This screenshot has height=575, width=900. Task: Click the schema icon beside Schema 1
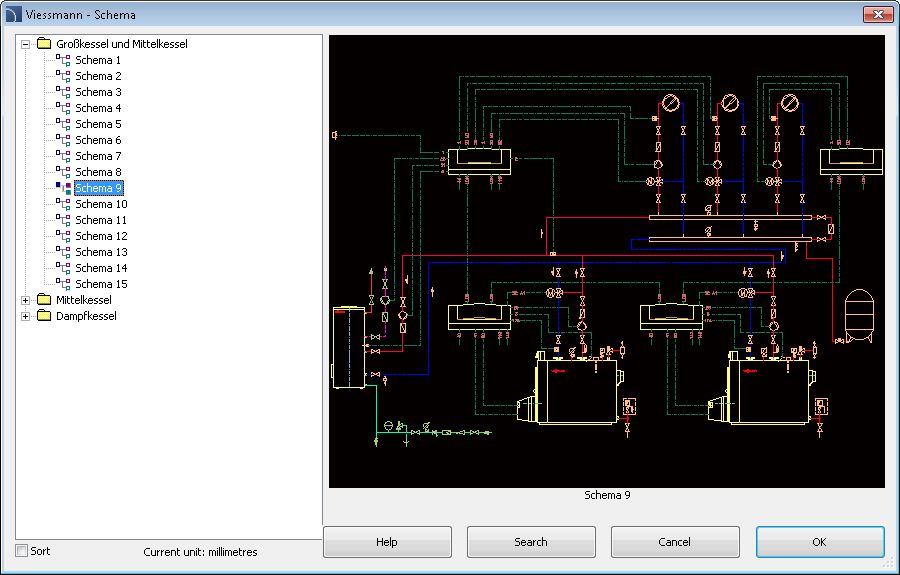point(63,60)
